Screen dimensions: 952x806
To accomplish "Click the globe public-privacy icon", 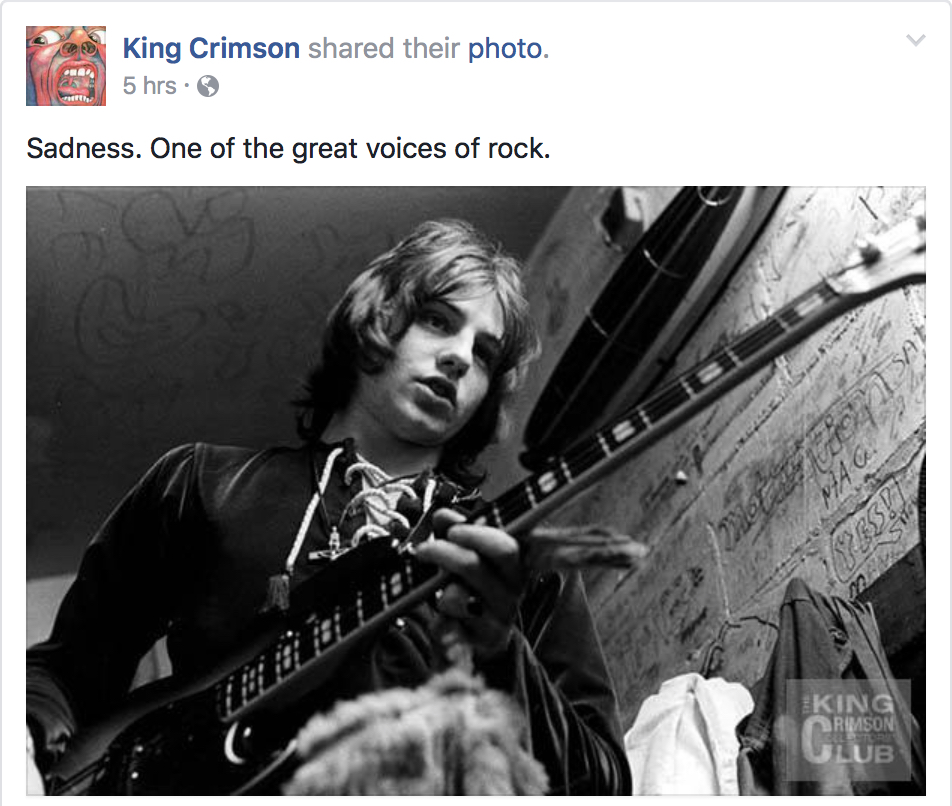I will point(208,87).
